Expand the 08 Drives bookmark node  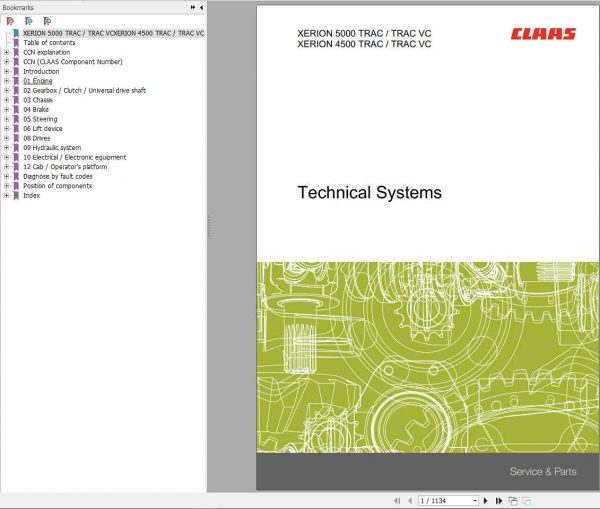click(7, 138)
